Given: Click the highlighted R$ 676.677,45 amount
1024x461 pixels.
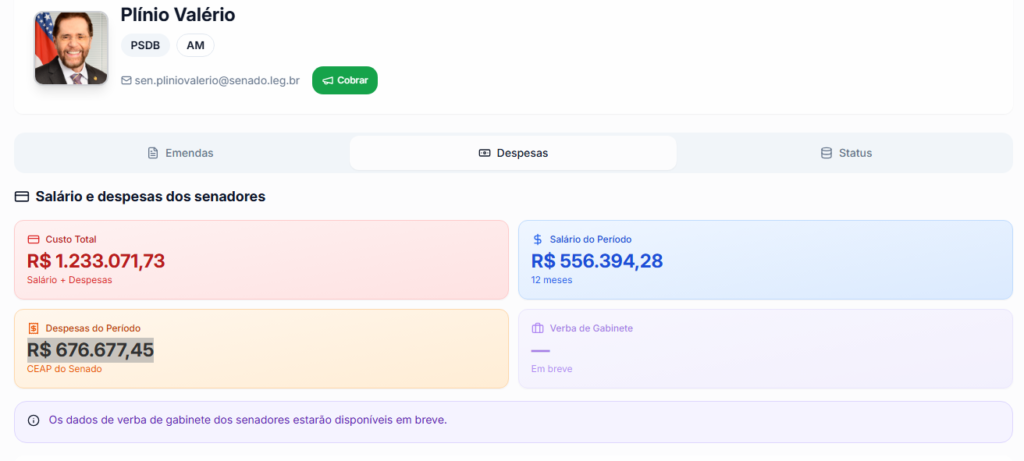Looking at the screenshot, I should coord(90,350).
